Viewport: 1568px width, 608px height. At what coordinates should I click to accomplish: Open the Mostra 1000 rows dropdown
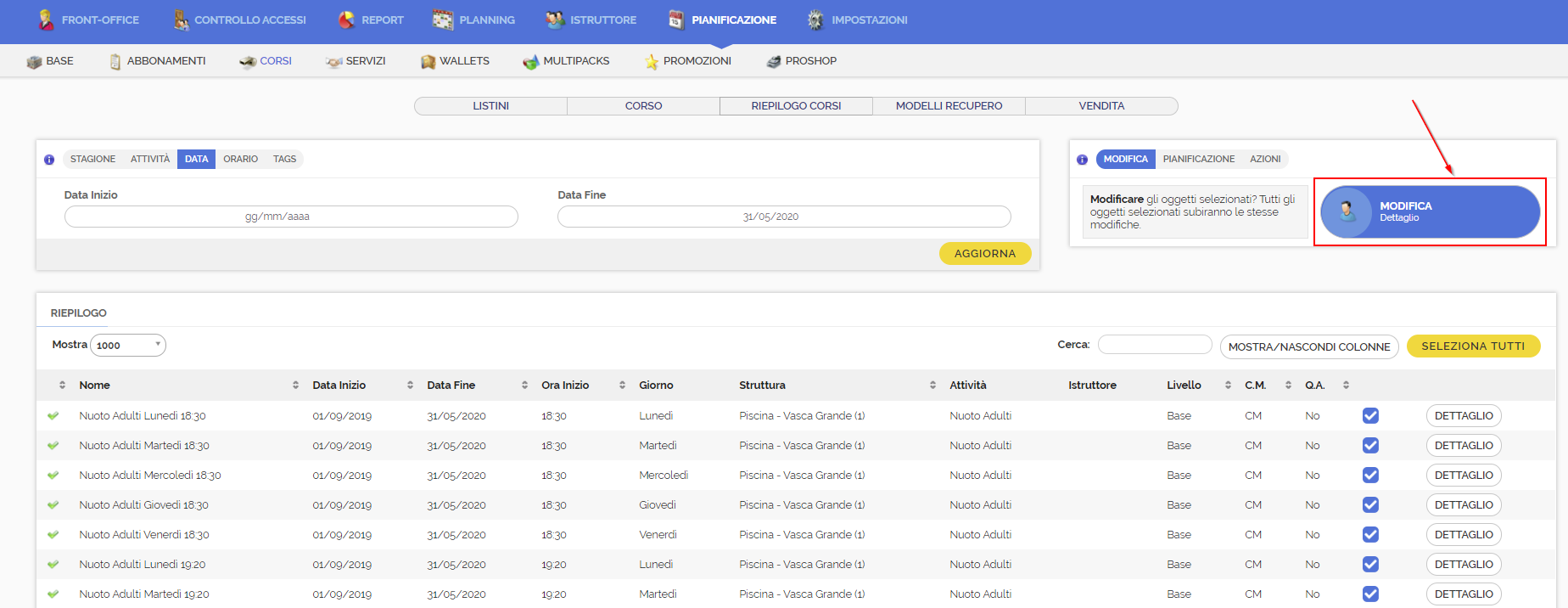(128, 345)
